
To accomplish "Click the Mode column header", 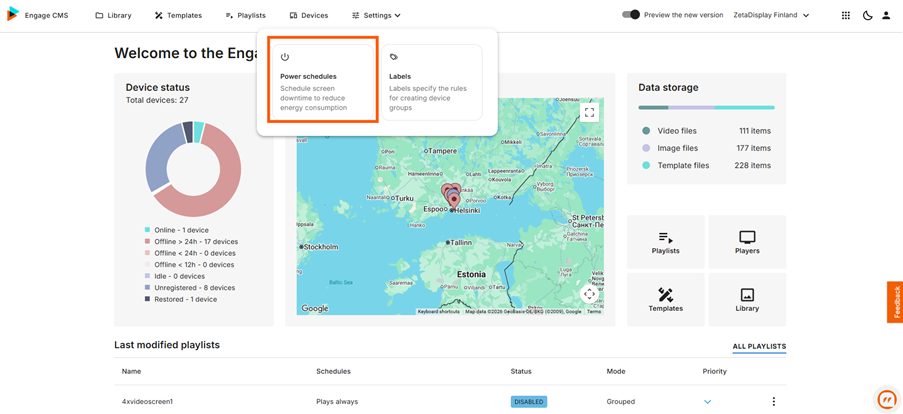I will coord(616,371).
